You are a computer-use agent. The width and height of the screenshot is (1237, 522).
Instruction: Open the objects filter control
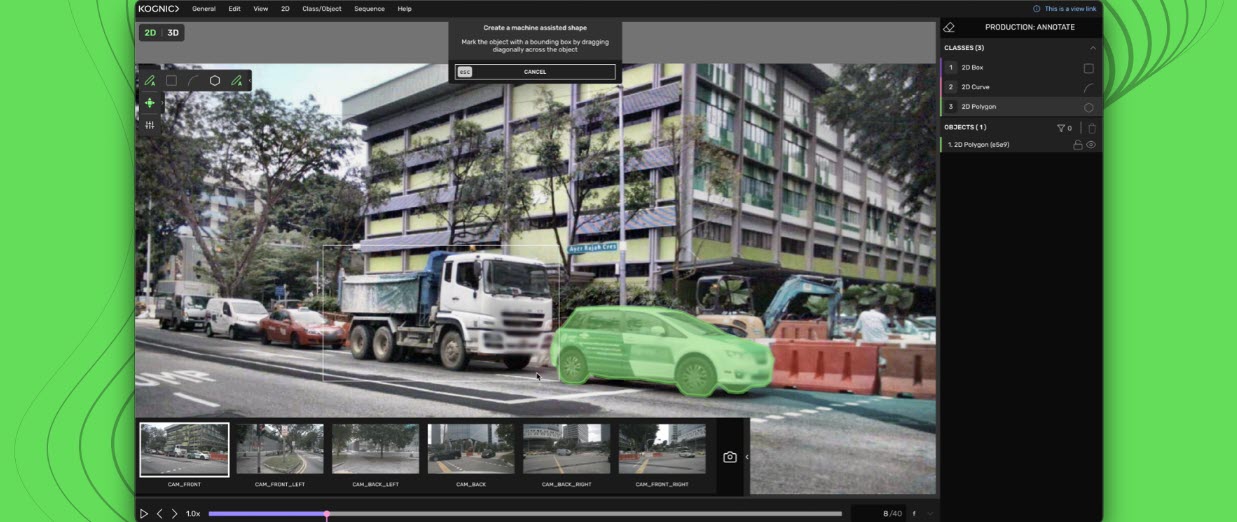[1063, 128]
